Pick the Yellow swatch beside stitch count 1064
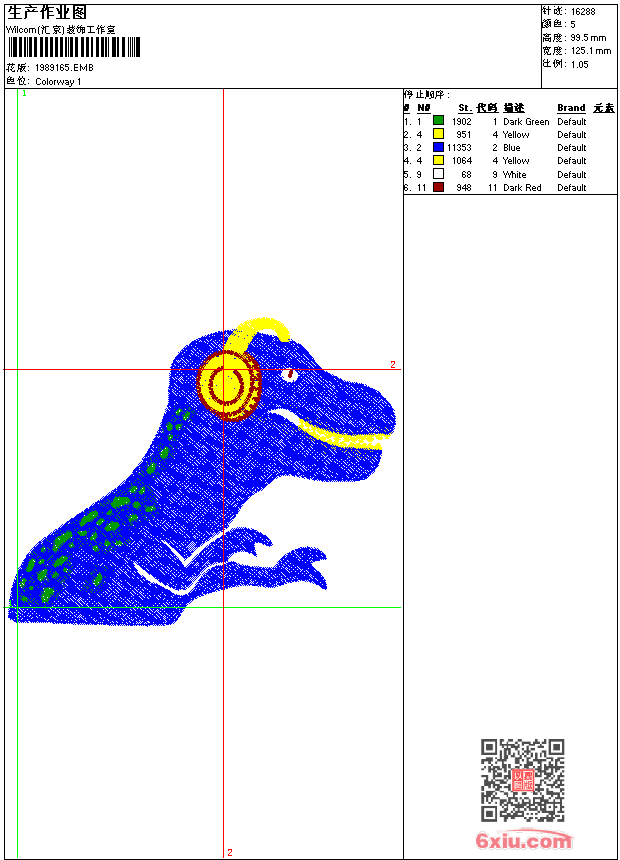Viewport: 620px width, 860px height. coord(438,160)
